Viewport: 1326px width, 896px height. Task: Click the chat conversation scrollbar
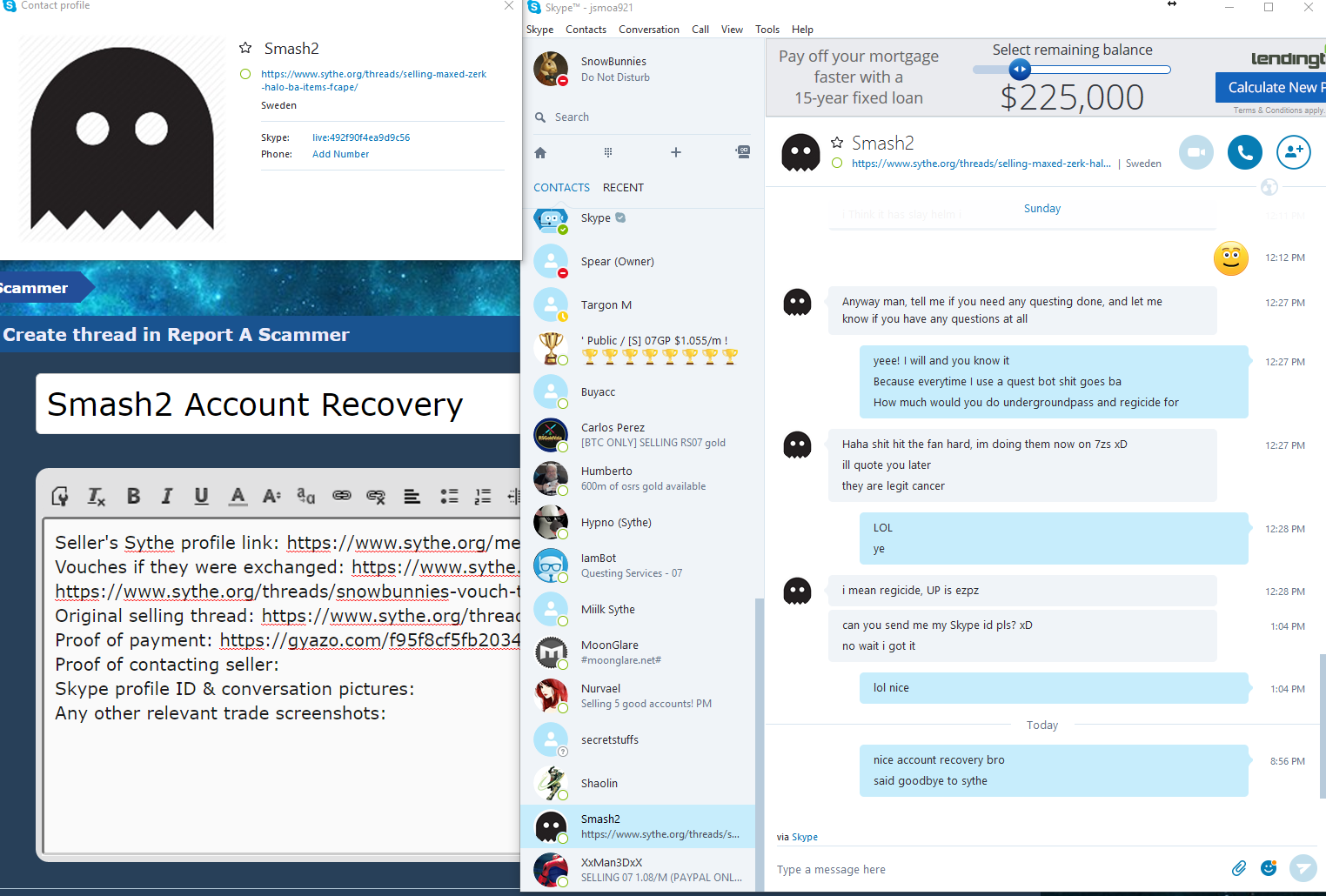[1323, 725]
